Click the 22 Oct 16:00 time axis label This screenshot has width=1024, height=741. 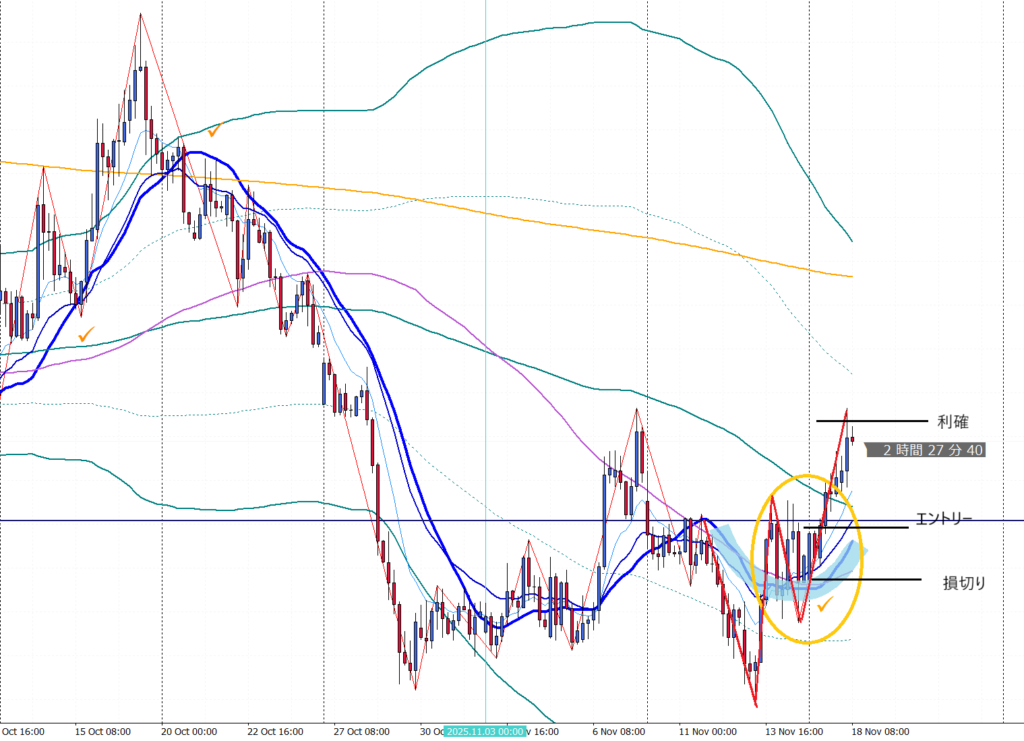coord(274,731)
